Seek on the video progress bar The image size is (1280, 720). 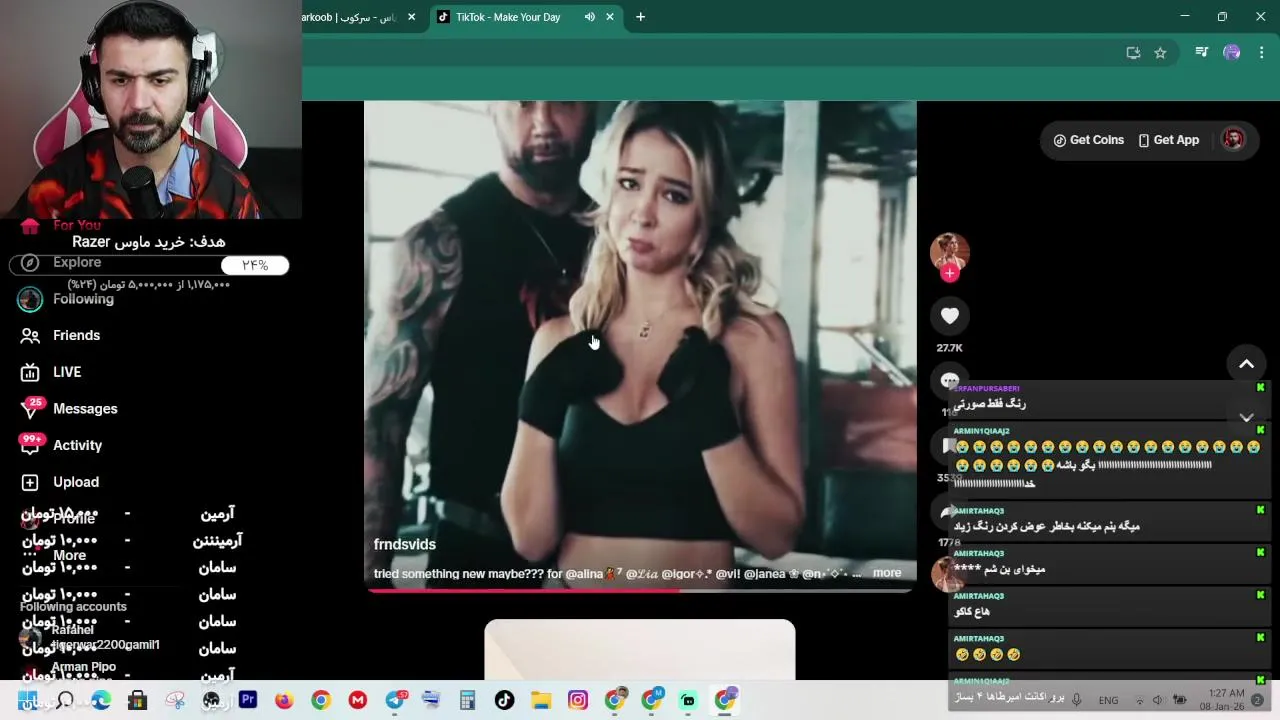pyautogui.click(x=640, y=591)
